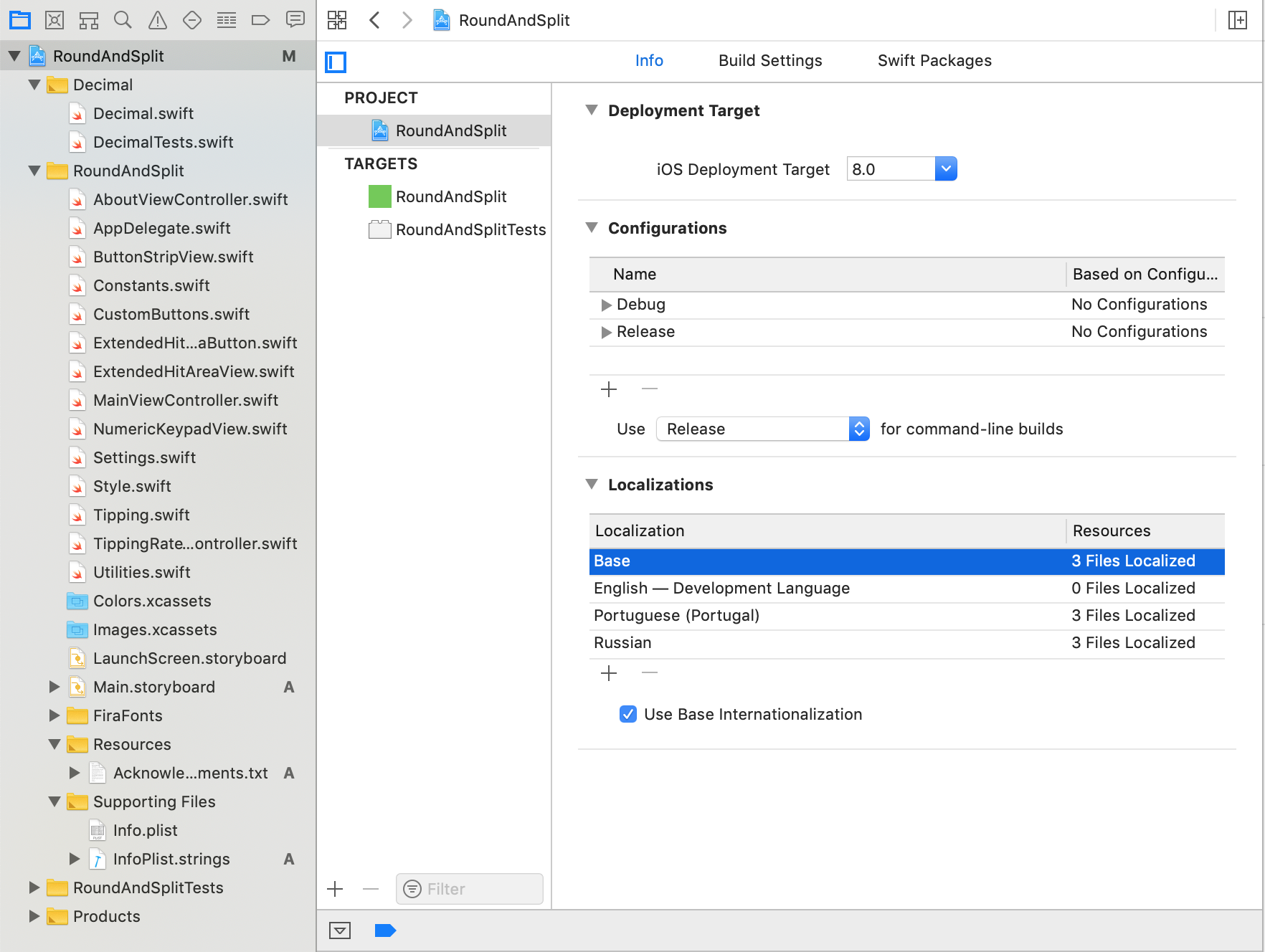Collapse the Configurations section

pos(592,228)
